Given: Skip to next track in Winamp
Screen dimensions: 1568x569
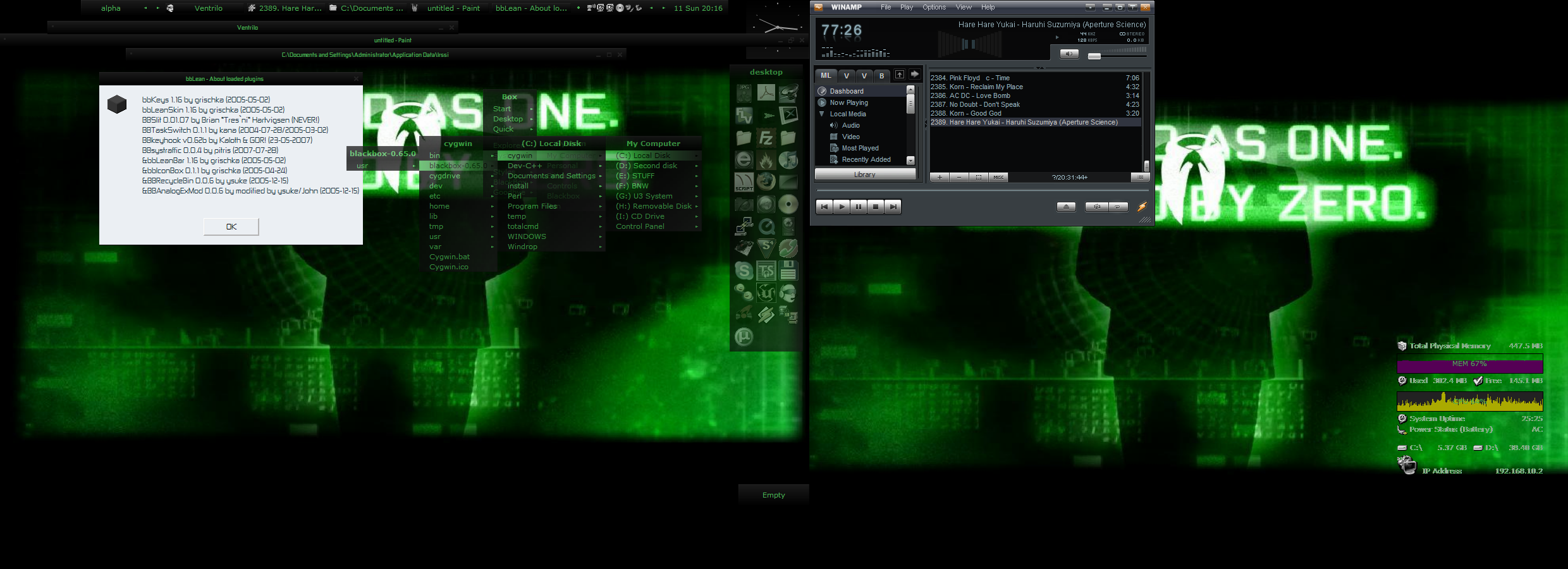Looking at the screenshot, I should pos(893,207).
